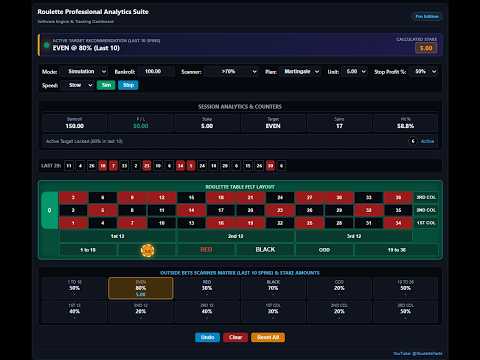Click red 34 in the Last 20 history
The height and width of the screenshot is (360, 480).
tap(180, 166)
